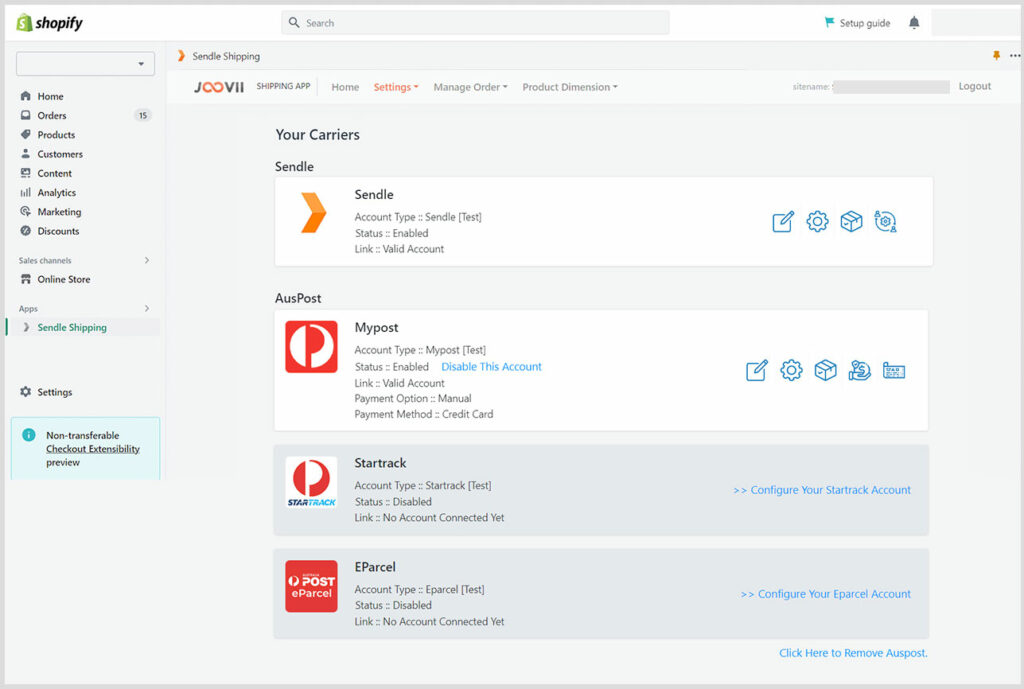Click the orange pin icon
This screenshot has height=689, width=1024.
997,56
